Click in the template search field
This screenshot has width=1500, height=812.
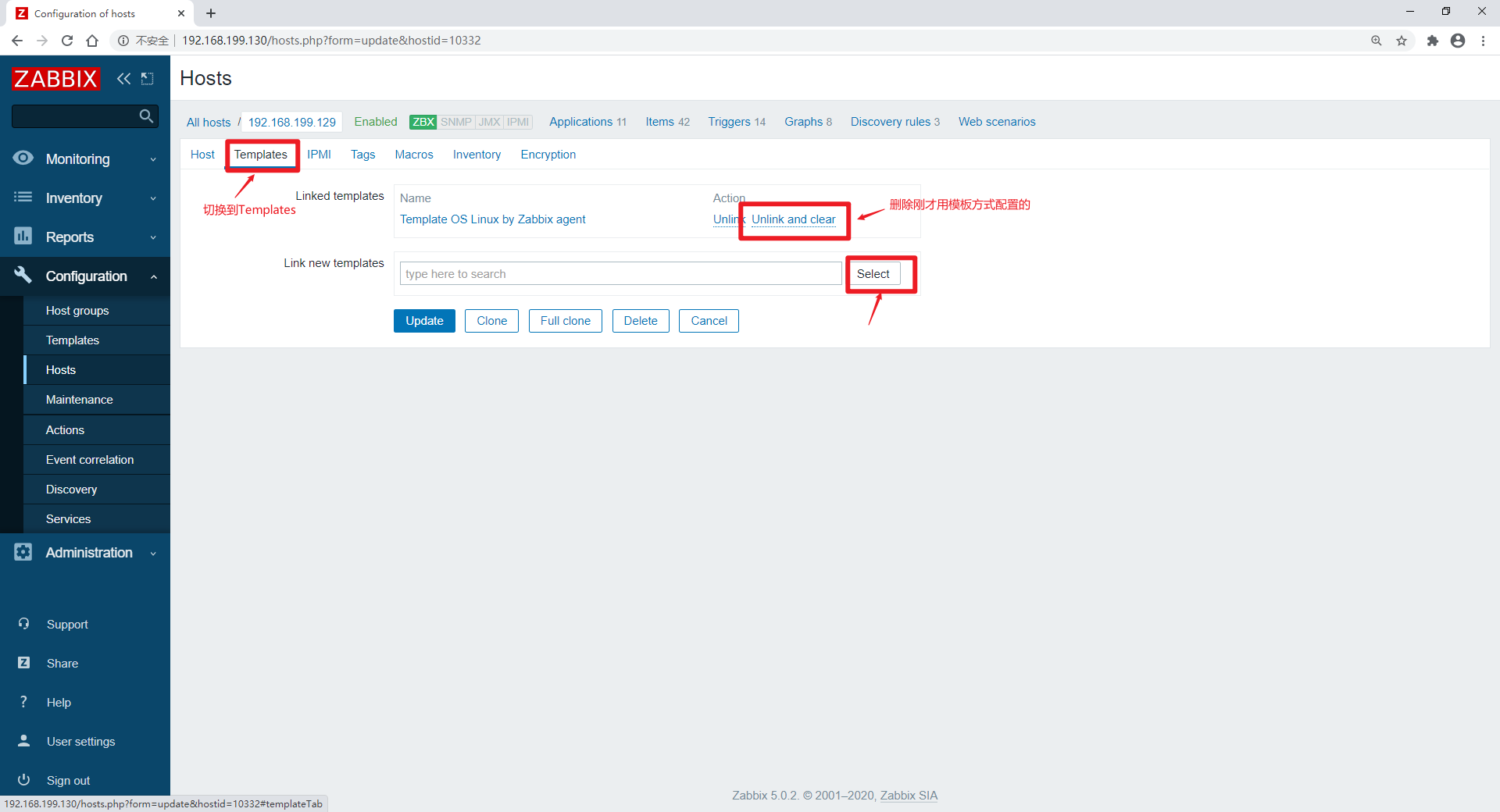point(620,274)
